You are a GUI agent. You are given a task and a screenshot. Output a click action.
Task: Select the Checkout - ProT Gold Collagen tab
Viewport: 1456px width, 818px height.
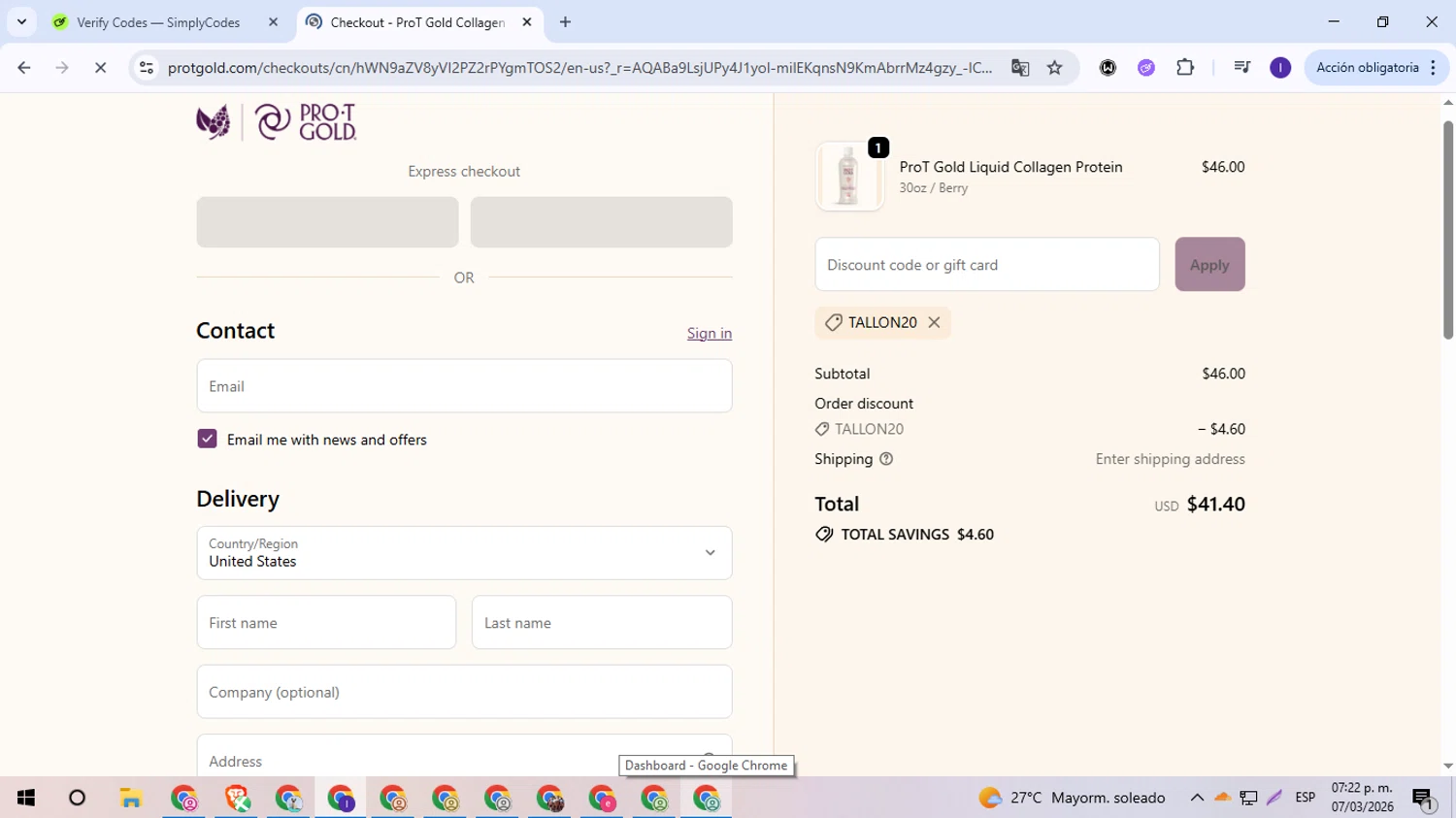point(417,22)
